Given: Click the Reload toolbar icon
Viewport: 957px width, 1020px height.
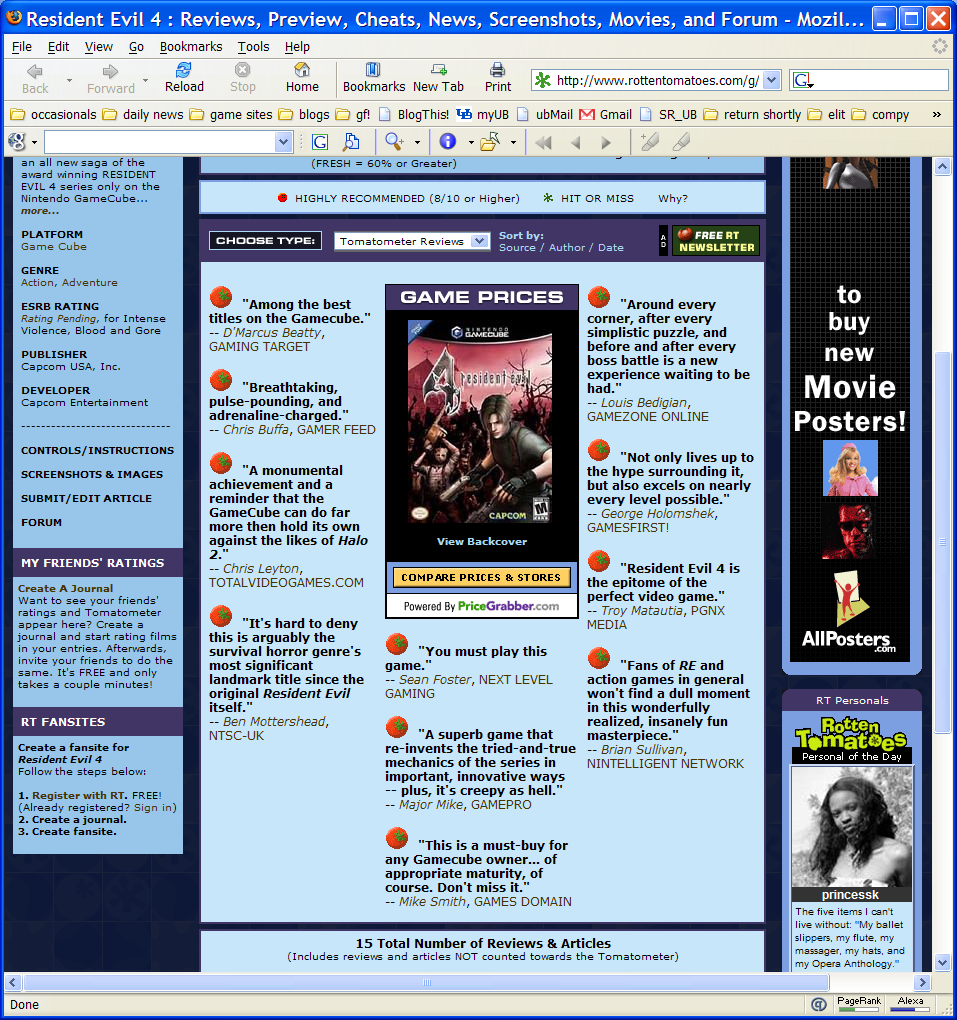Looking at the screenshot, I should click(x=183, y=77).
